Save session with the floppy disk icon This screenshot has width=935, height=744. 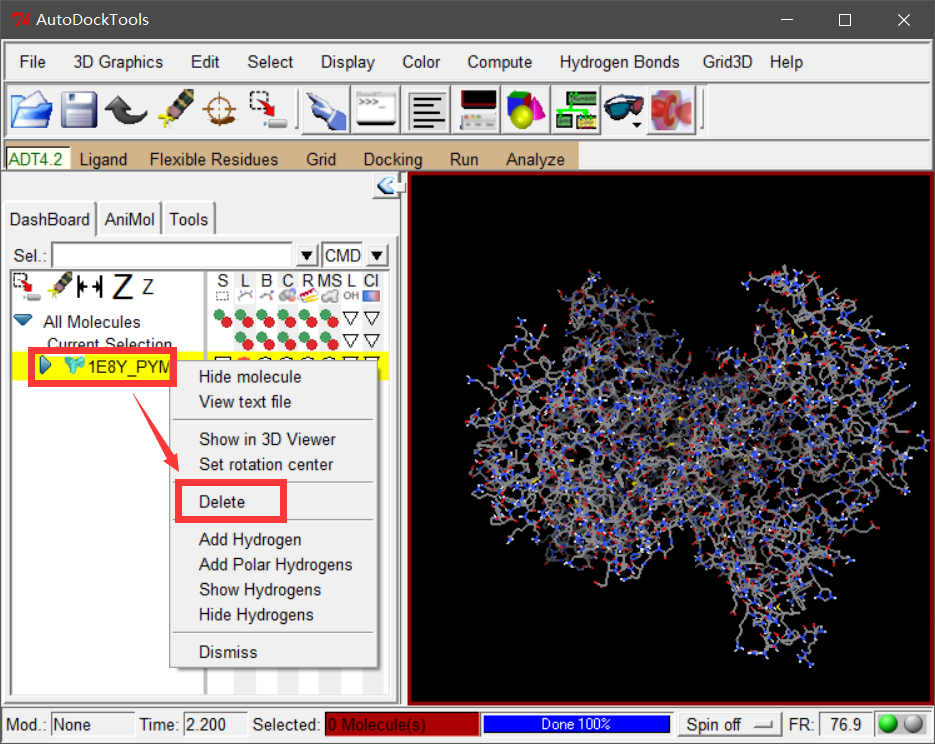[x=79, y=108]
